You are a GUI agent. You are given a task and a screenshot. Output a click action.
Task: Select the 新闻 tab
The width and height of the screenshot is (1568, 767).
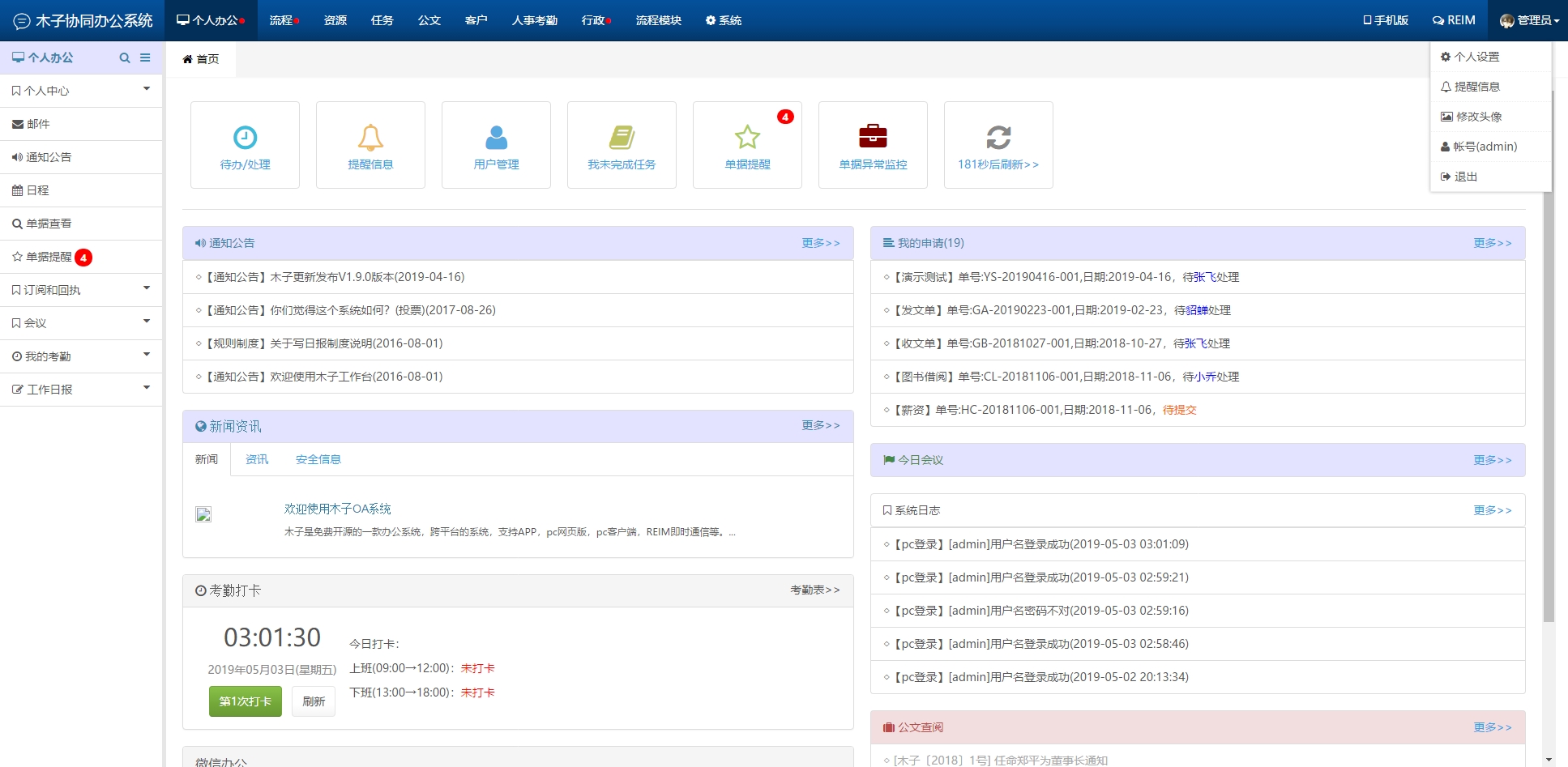coord(207,459)
